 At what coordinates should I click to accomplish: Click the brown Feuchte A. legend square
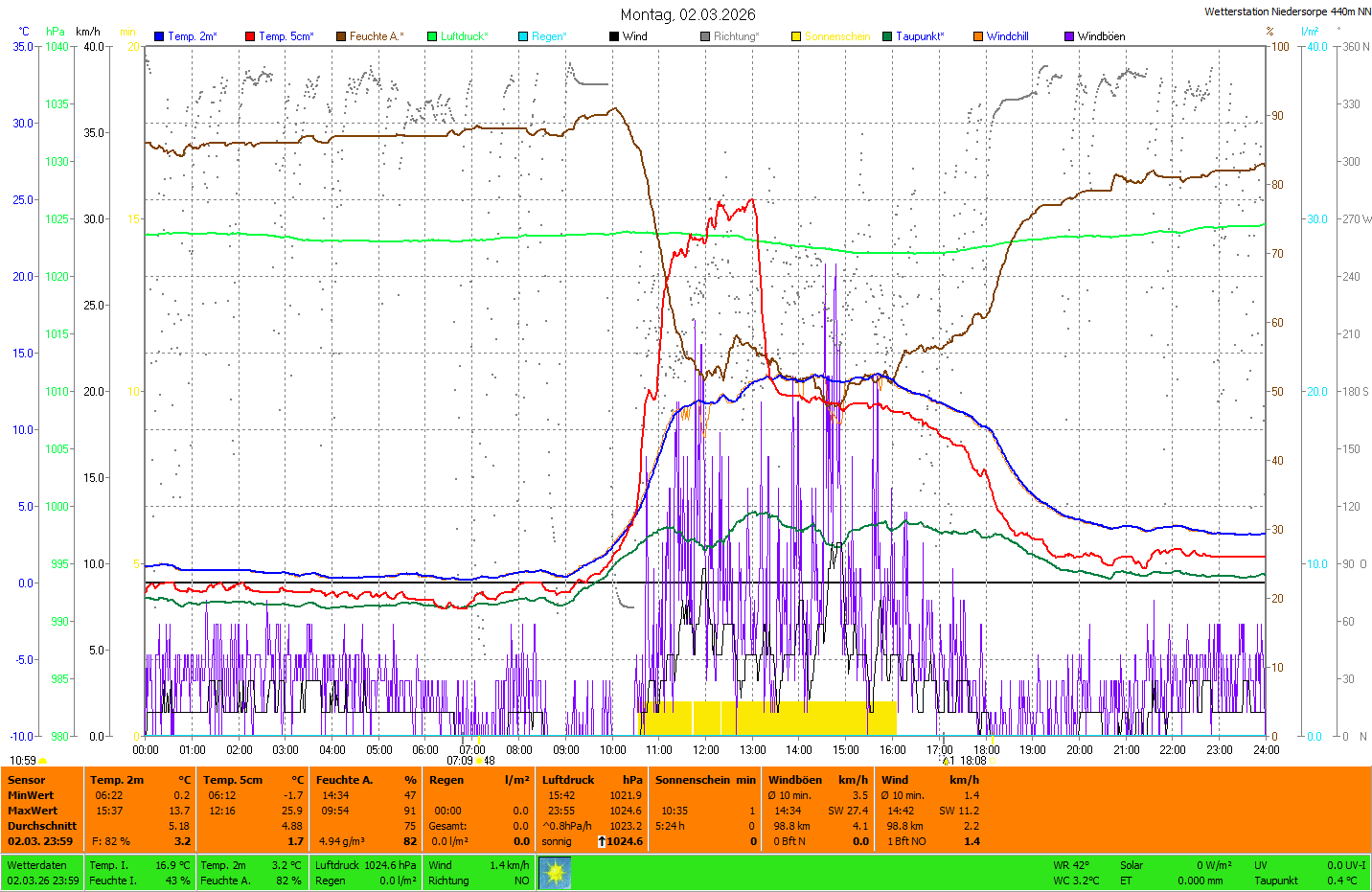(x=341, y=36)
